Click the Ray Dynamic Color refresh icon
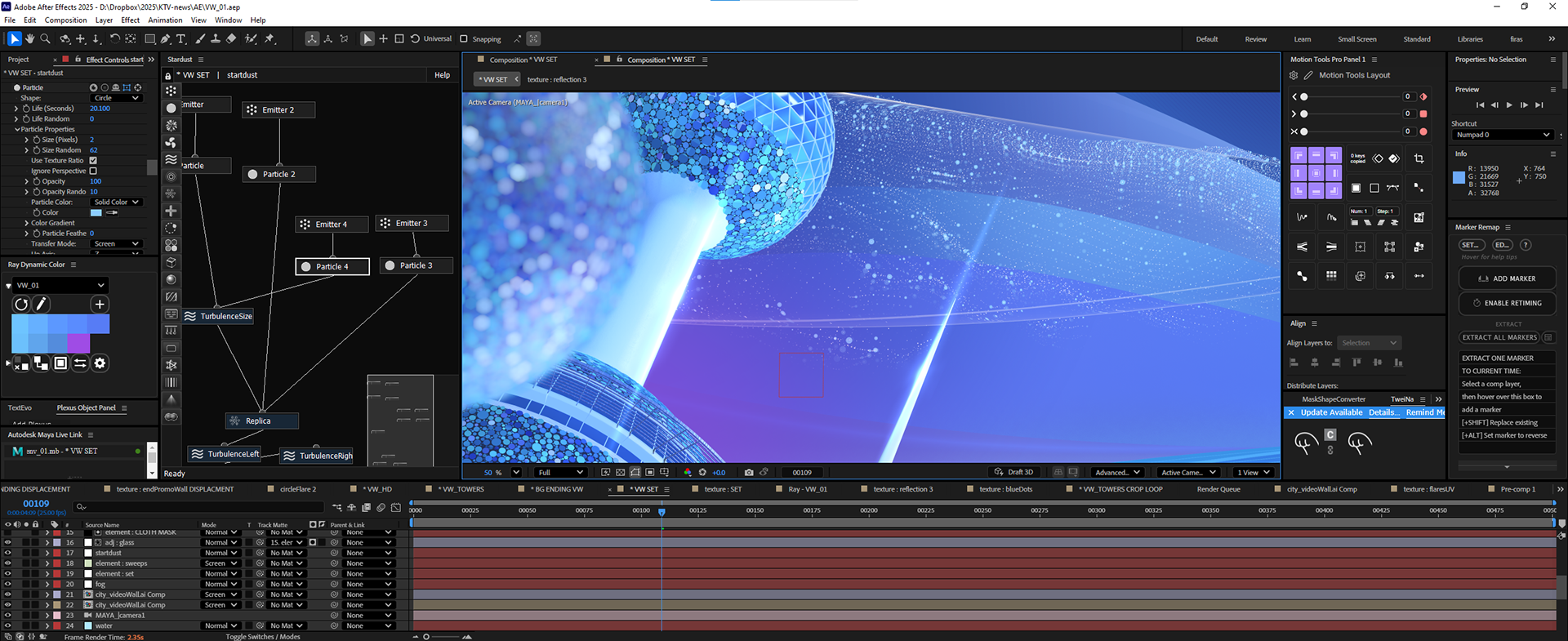 tap(21, 304)
